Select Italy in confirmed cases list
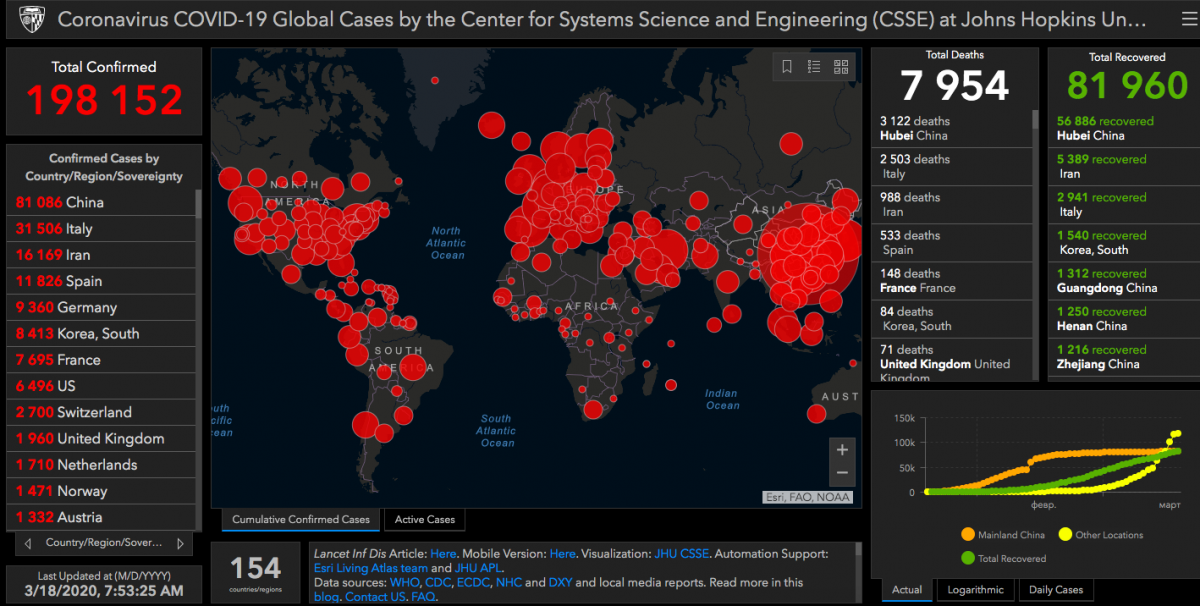 68,229
